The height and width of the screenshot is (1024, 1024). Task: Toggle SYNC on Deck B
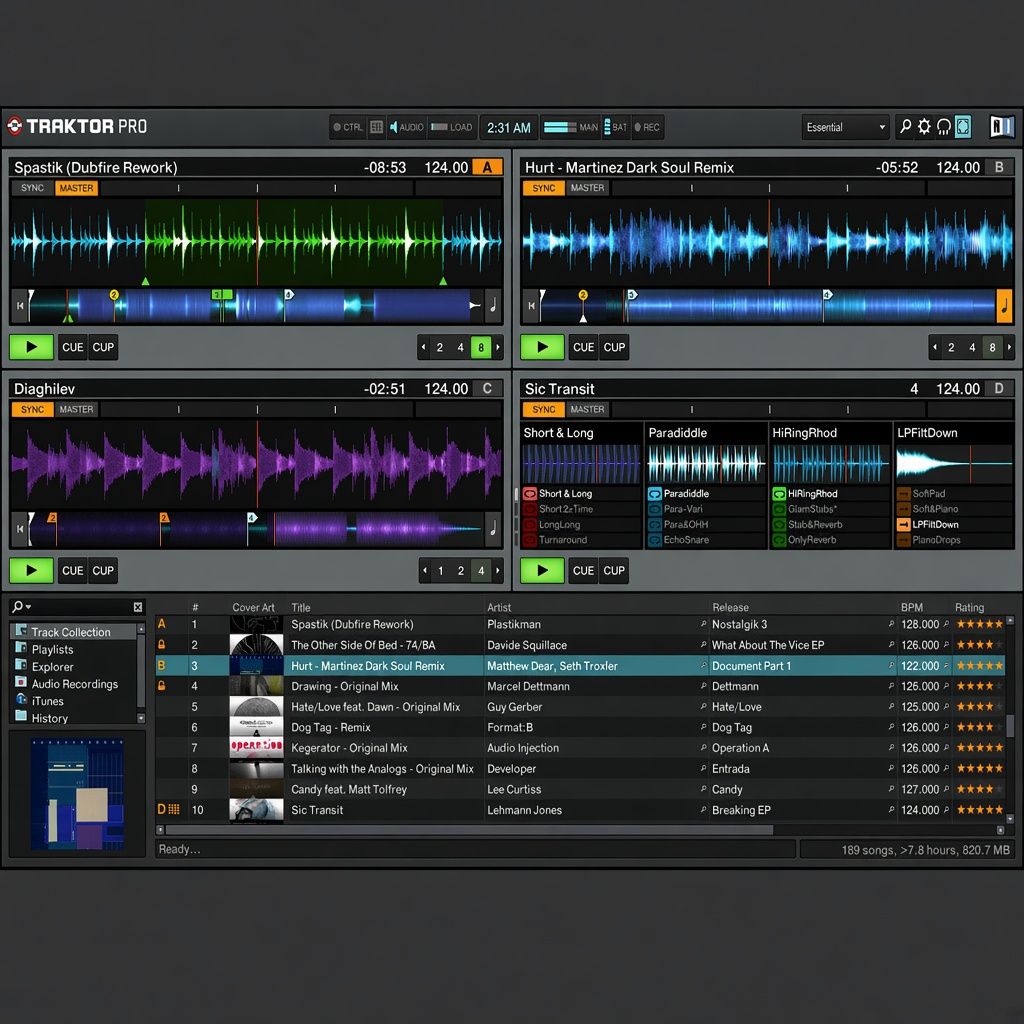click(543, 188)
